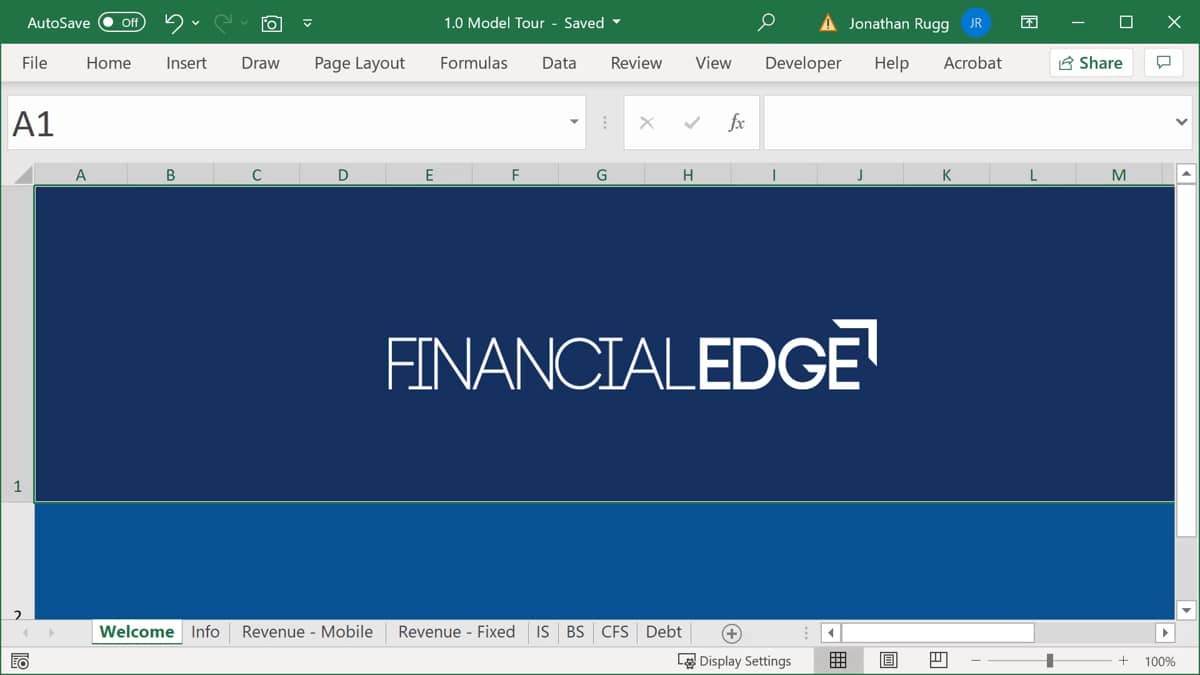Open the Undo history dropdown arrow

click(x=195, y=22)
